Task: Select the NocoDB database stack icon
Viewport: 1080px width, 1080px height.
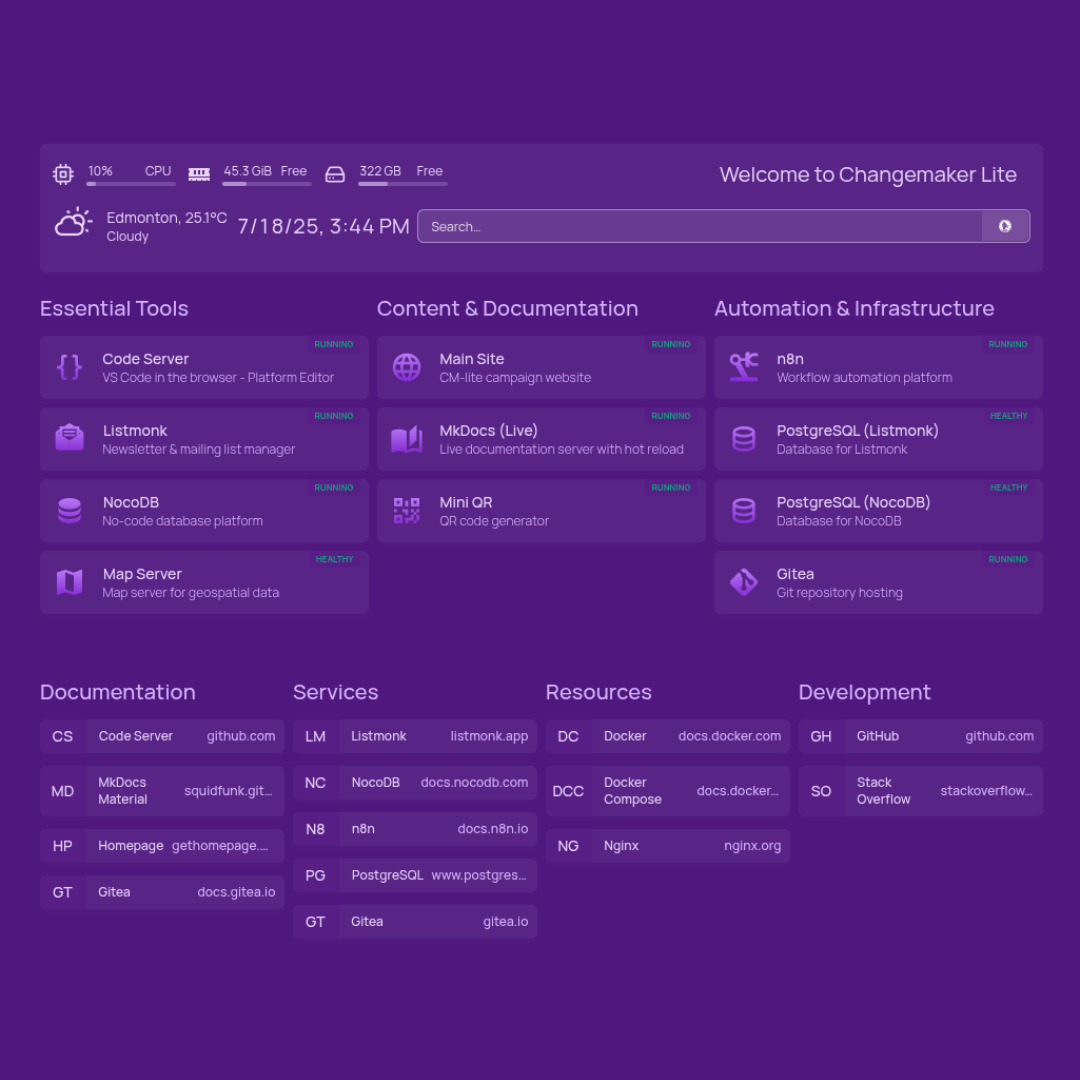Action: [69, 510]
